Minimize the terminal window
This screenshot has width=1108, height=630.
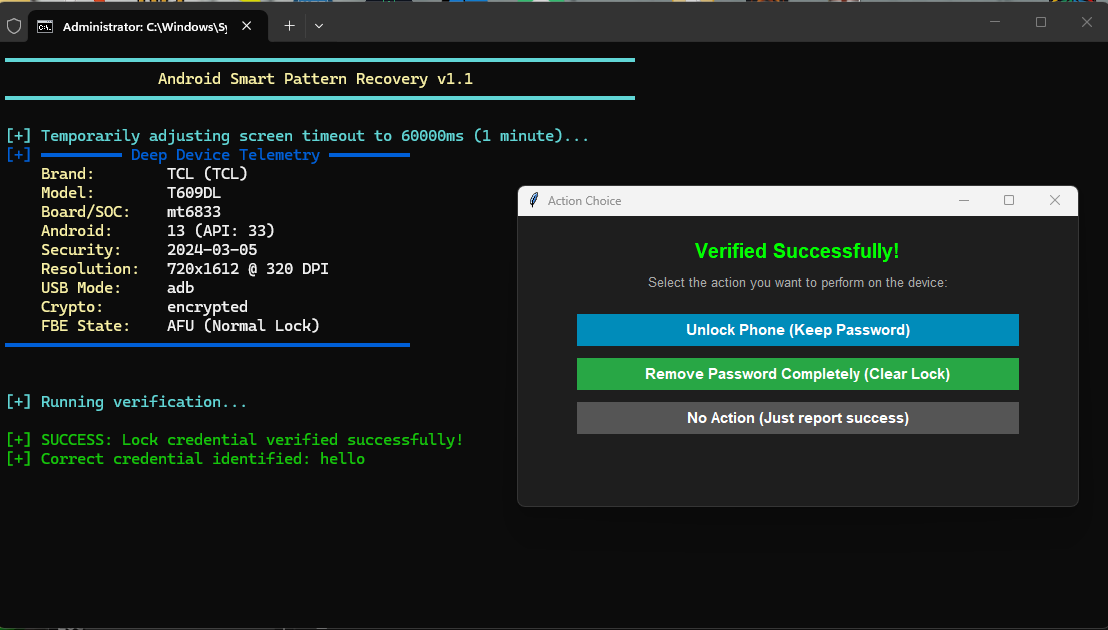coord(995,23)
